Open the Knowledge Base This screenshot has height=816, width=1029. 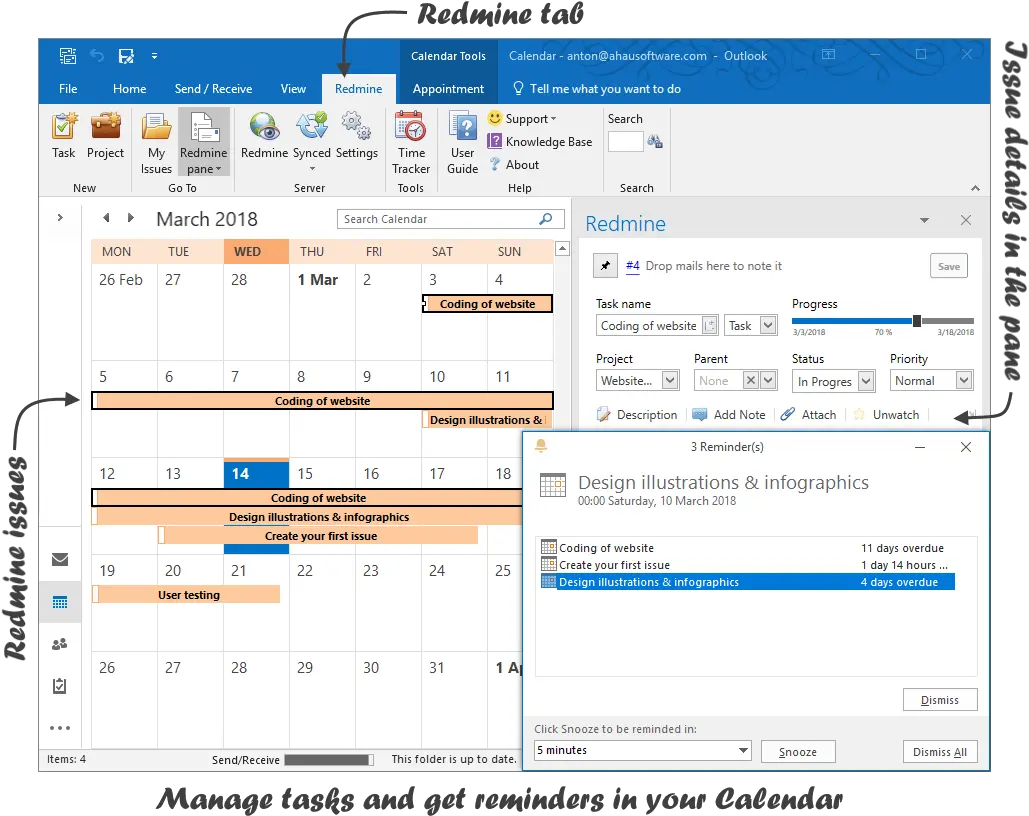coord(539,142)
